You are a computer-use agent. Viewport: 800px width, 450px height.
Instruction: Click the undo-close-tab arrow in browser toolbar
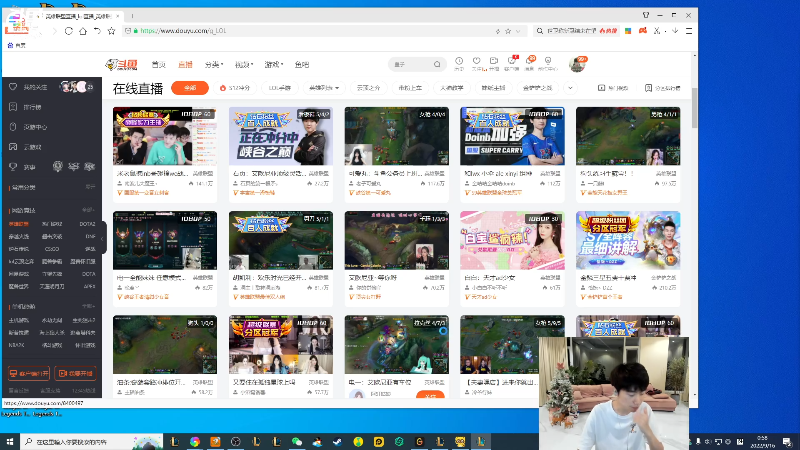tap(97, 31)
